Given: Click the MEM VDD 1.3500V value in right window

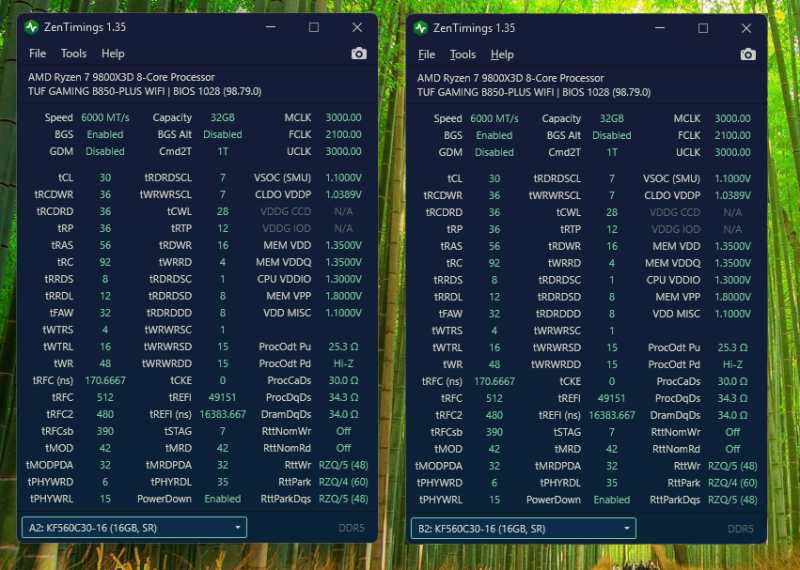Looking at the screenshot, I should 733,246.
